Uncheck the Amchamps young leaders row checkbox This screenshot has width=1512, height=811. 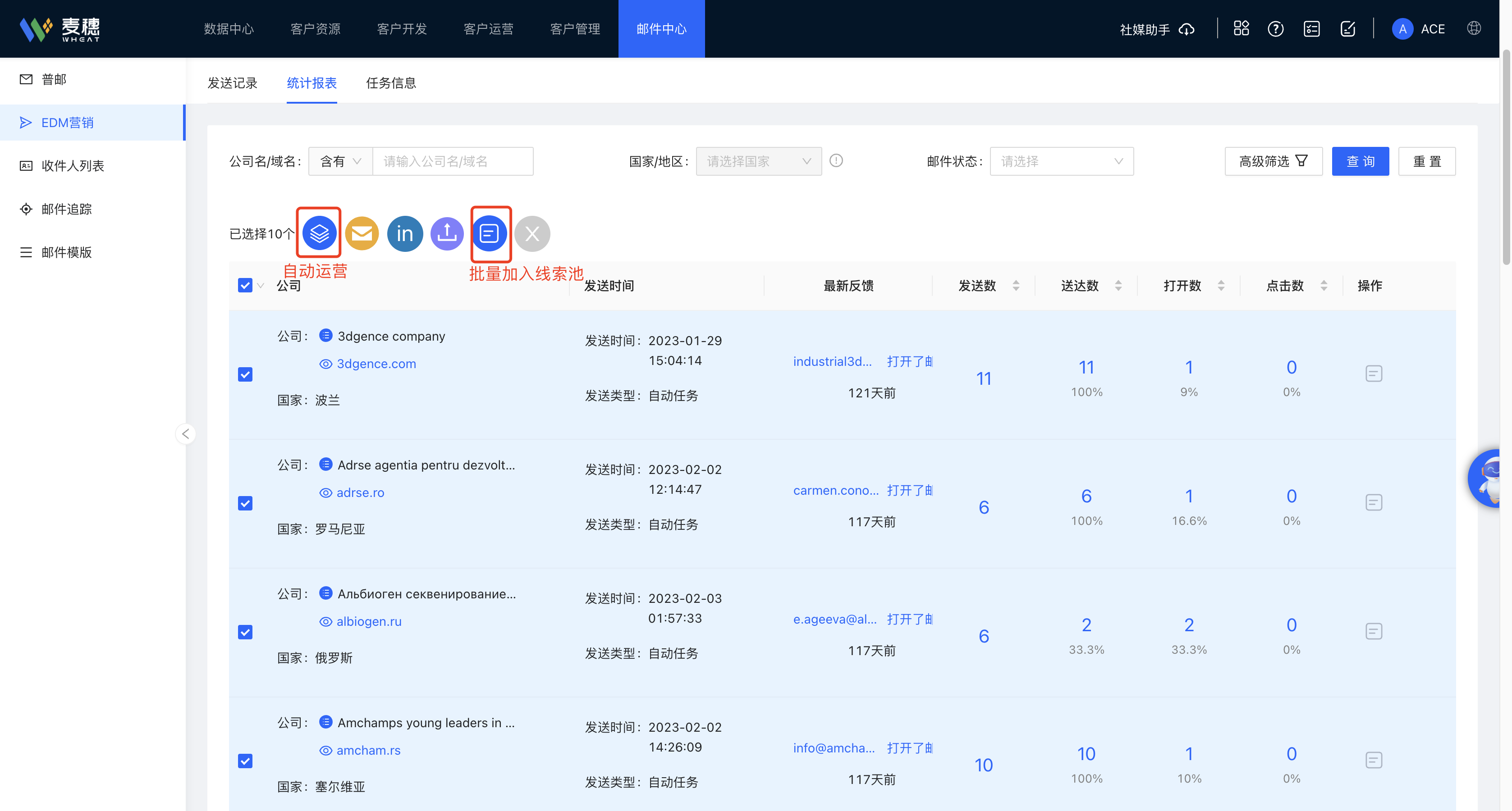point(245,761)
